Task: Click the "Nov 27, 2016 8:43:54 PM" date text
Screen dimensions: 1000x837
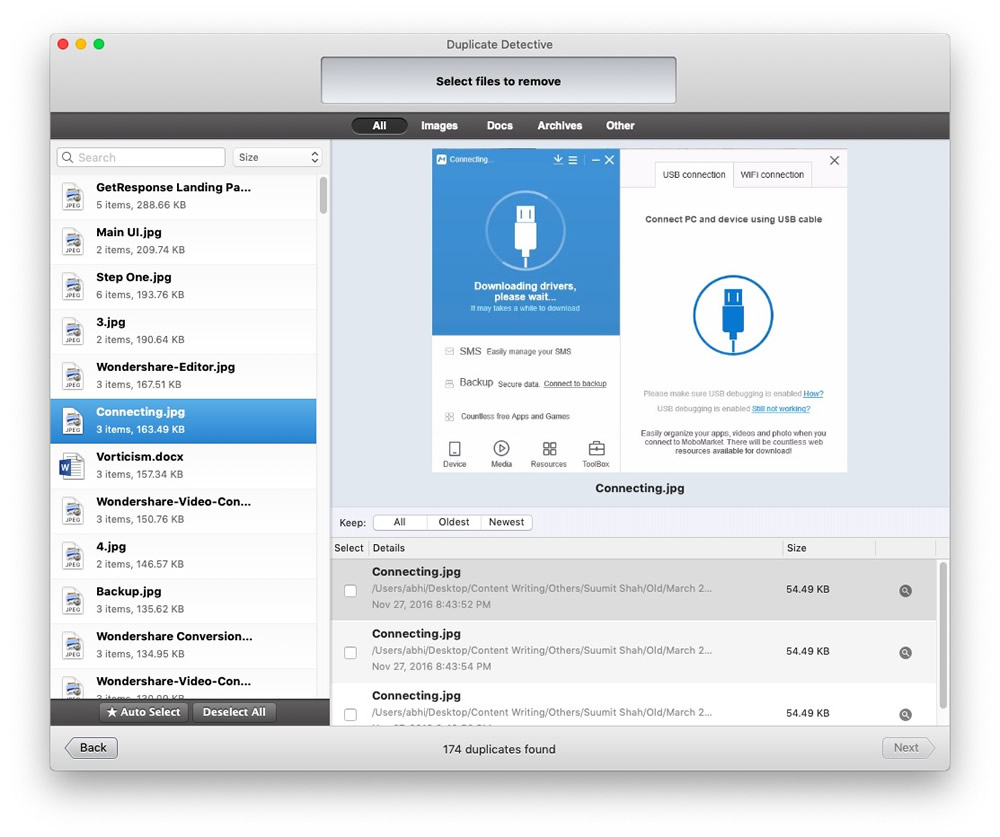Action: click(x=431, y=666)
